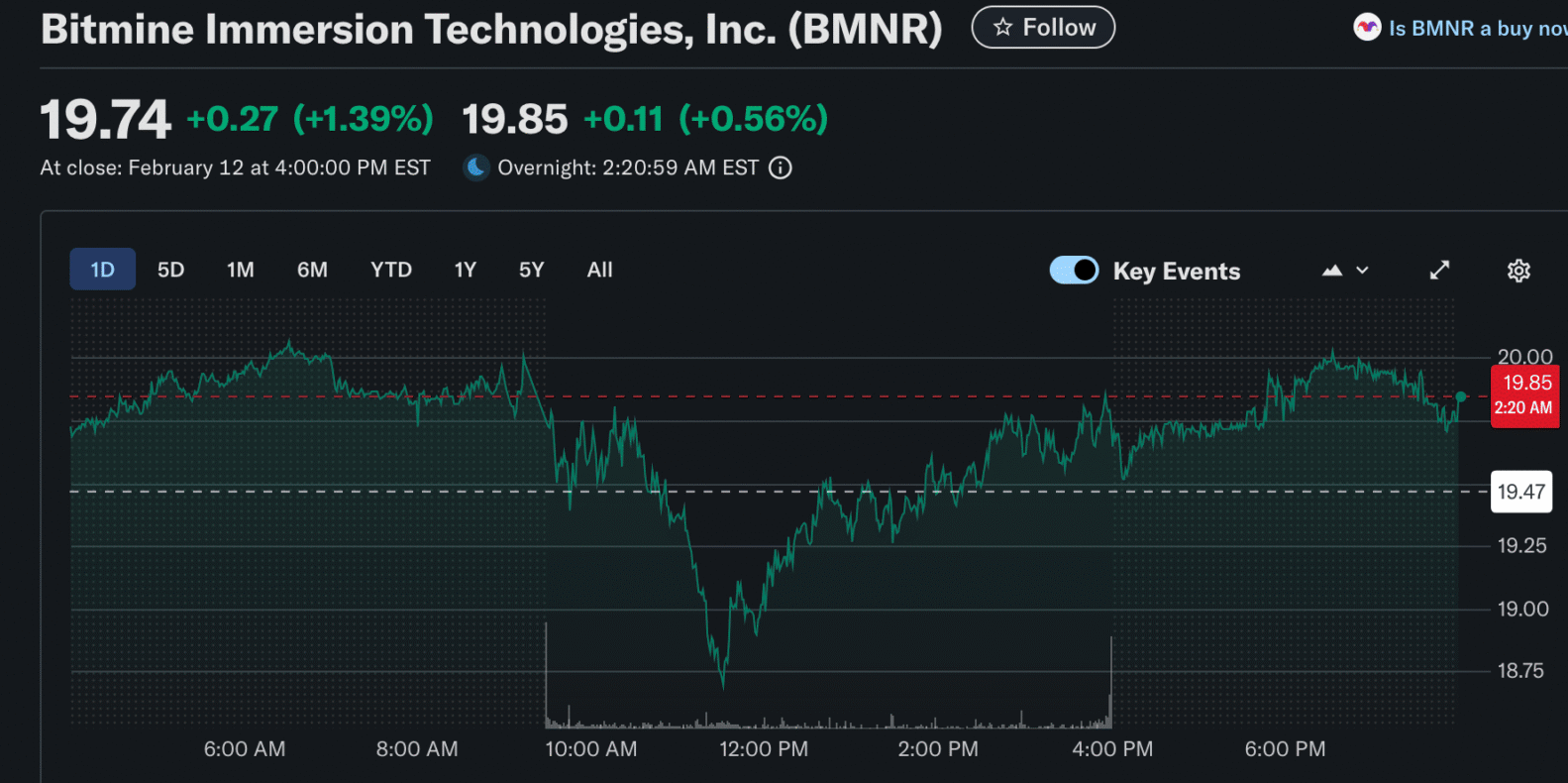Click the star icon in Follow
The image size is (1568, 783).
(1002, 28)
